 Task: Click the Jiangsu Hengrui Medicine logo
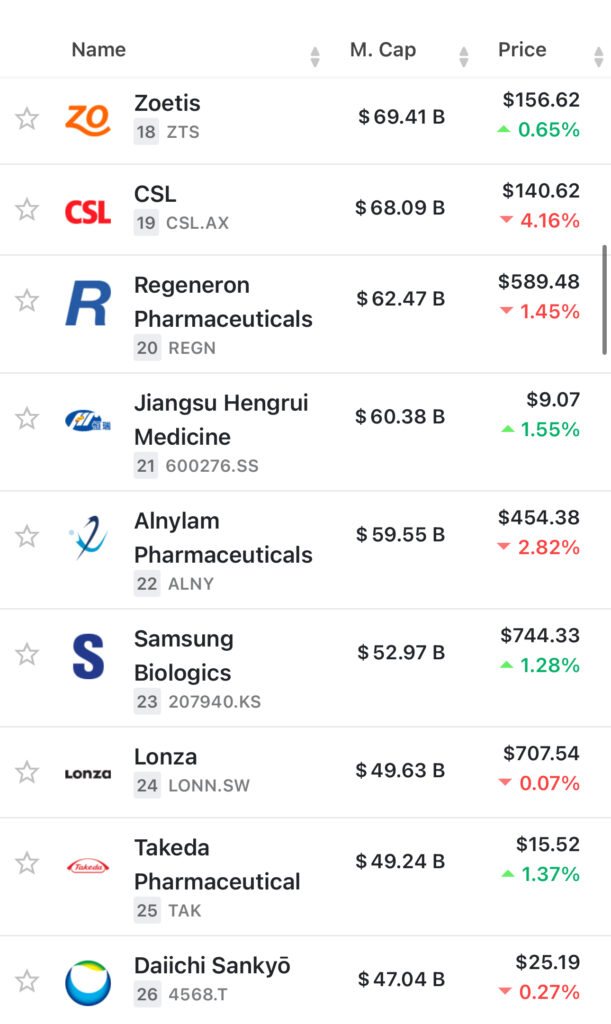pos(87,420)
